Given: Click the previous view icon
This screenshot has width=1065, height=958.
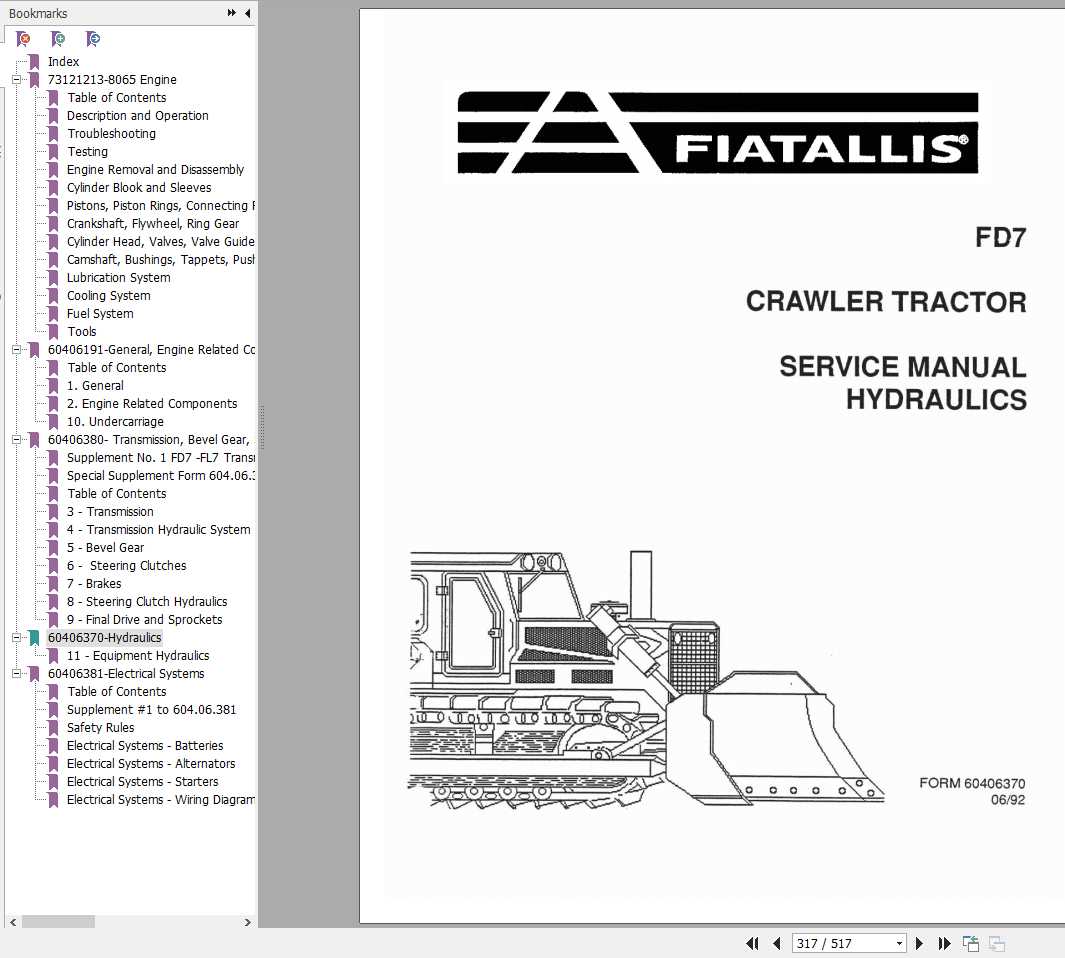Looking at the screenshot, I should click(971, 943).
